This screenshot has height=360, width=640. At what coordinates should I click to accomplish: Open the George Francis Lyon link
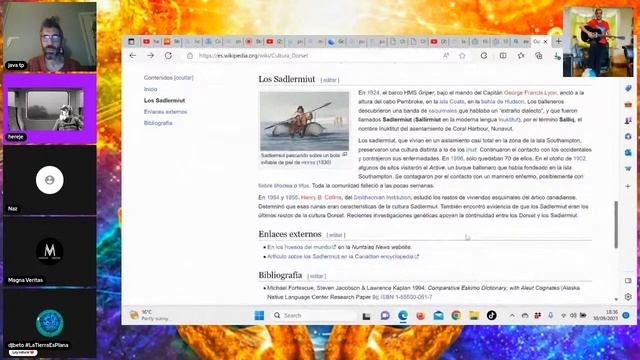[x=530, y=93]
